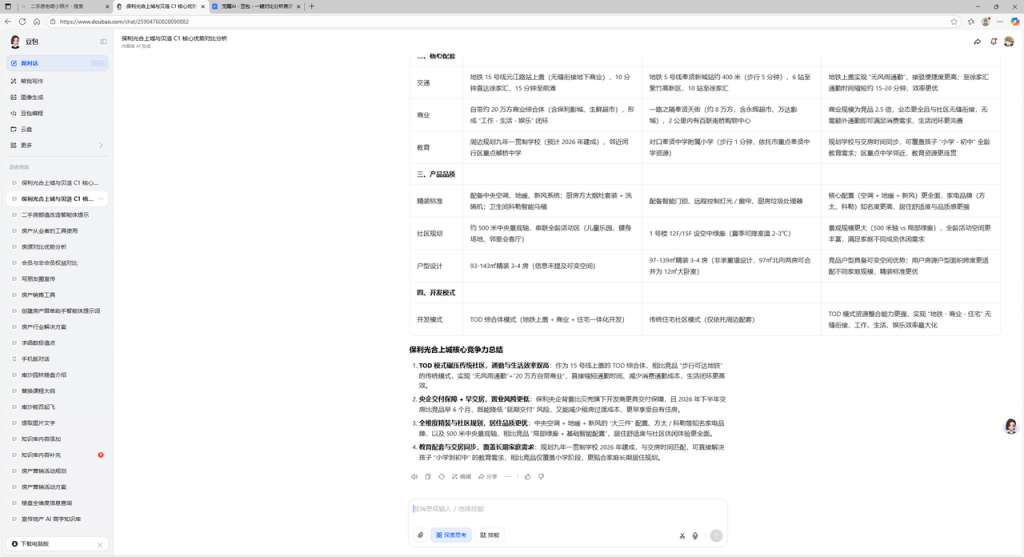
Task: Go to browser home page
Action: 37,22
